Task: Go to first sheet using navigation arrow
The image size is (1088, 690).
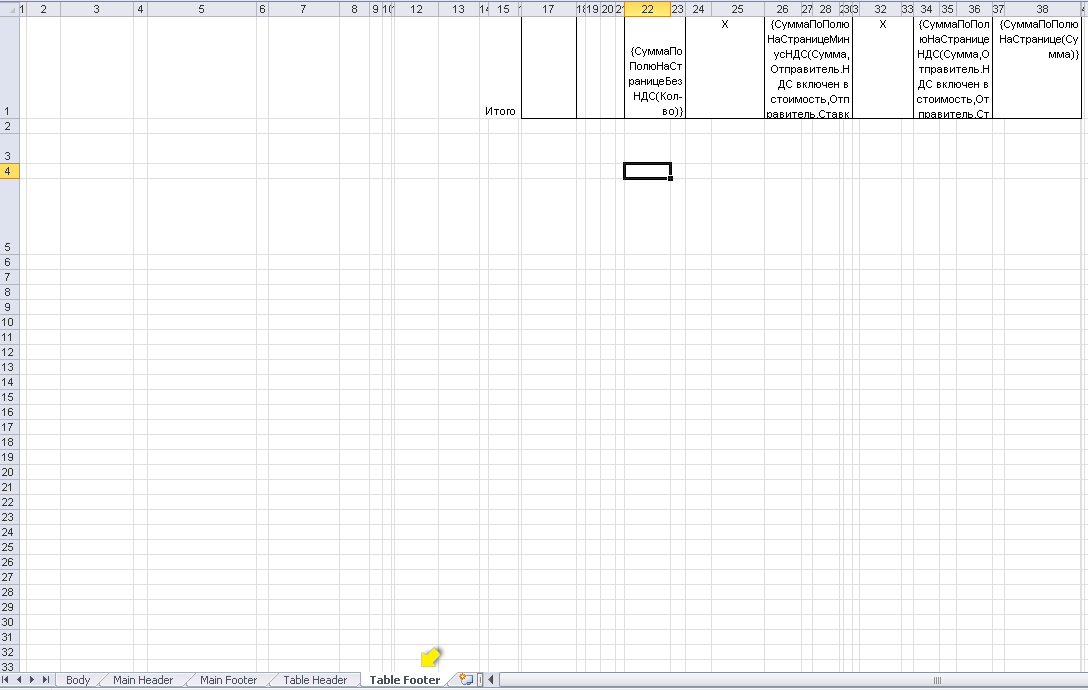Action: click(x=8, y=680)
